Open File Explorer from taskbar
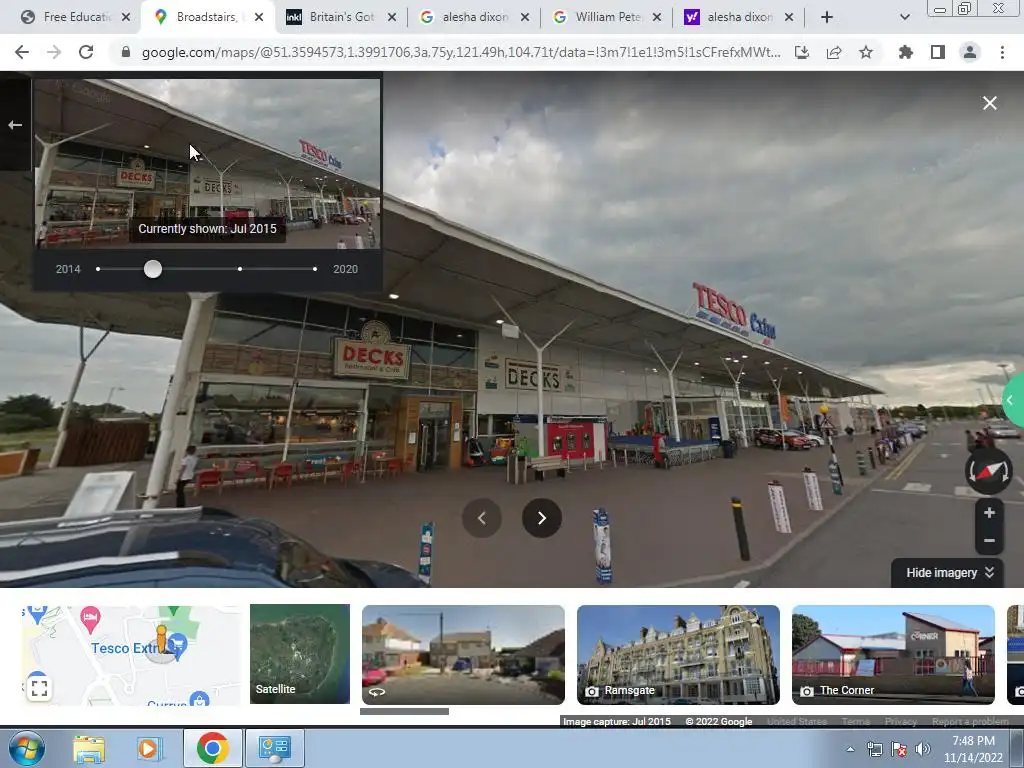 point(89,748)
